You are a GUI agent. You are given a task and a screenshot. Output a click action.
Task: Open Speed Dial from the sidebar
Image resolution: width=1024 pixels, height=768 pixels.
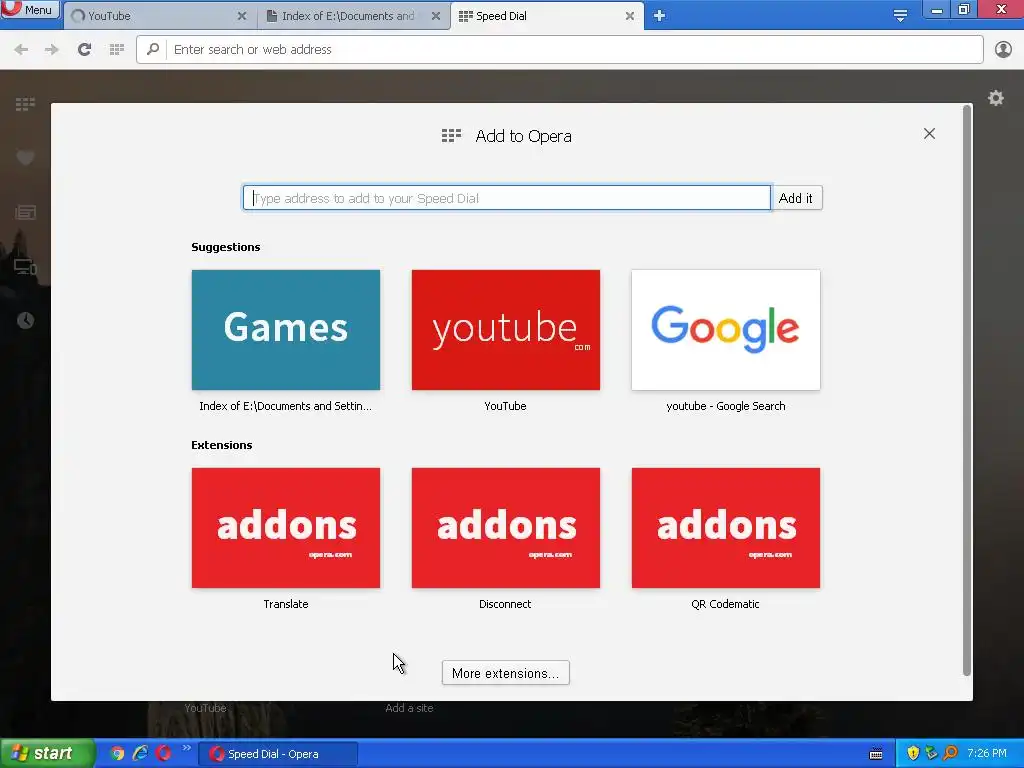(x=25, y=104)
